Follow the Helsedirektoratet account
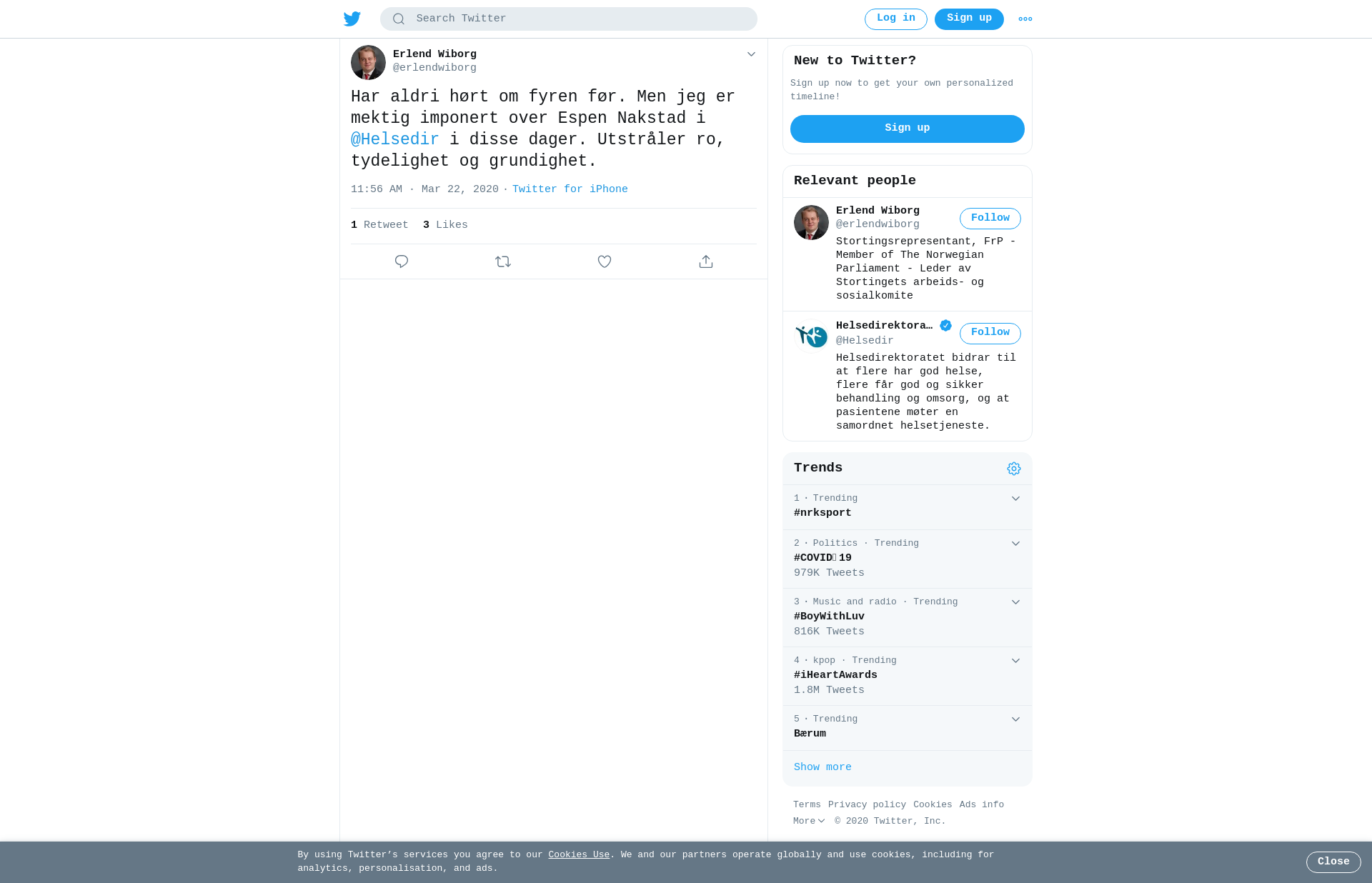This screenshot has width=1372, height=883. coord(990,334)
